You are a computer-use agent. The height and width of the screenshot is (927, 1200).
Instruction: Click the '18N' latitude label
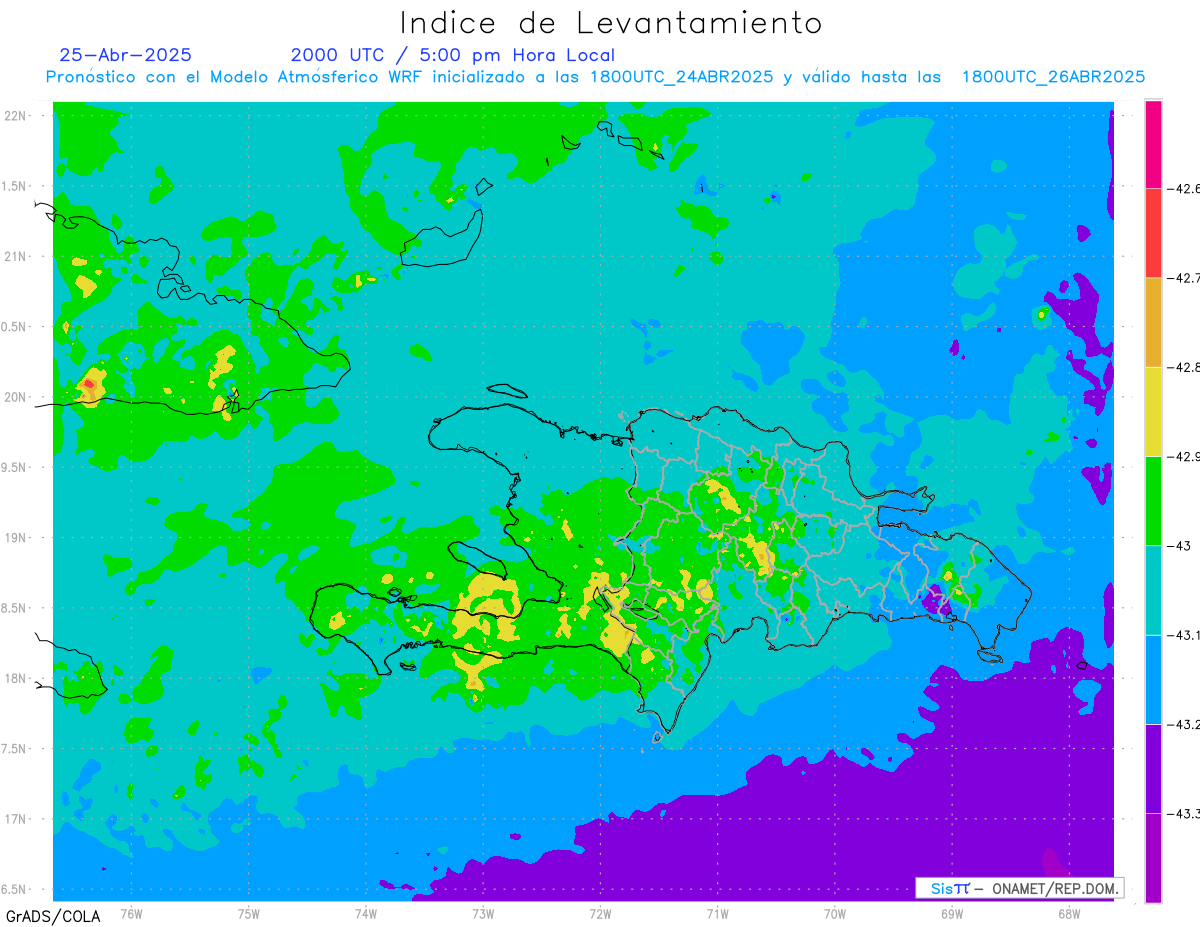tap(17, 678)
